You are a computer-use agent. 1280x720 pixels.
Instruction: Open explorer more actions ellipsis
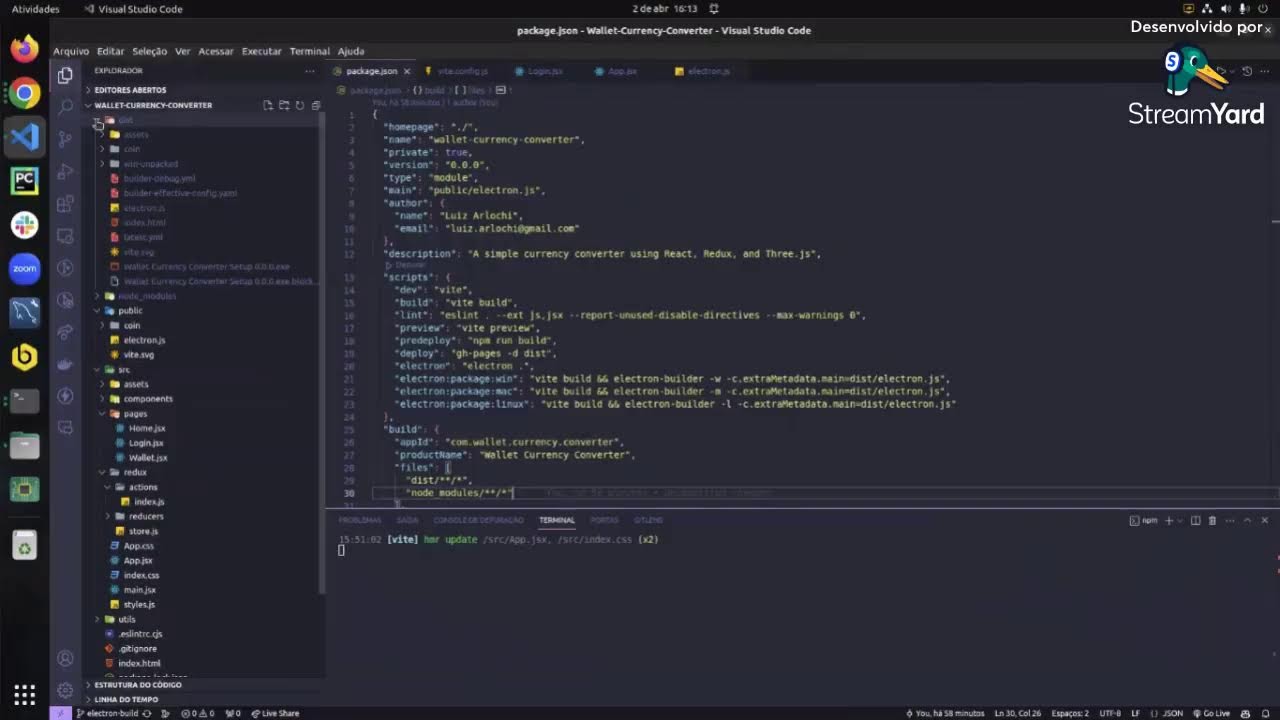tap(310, 71)
